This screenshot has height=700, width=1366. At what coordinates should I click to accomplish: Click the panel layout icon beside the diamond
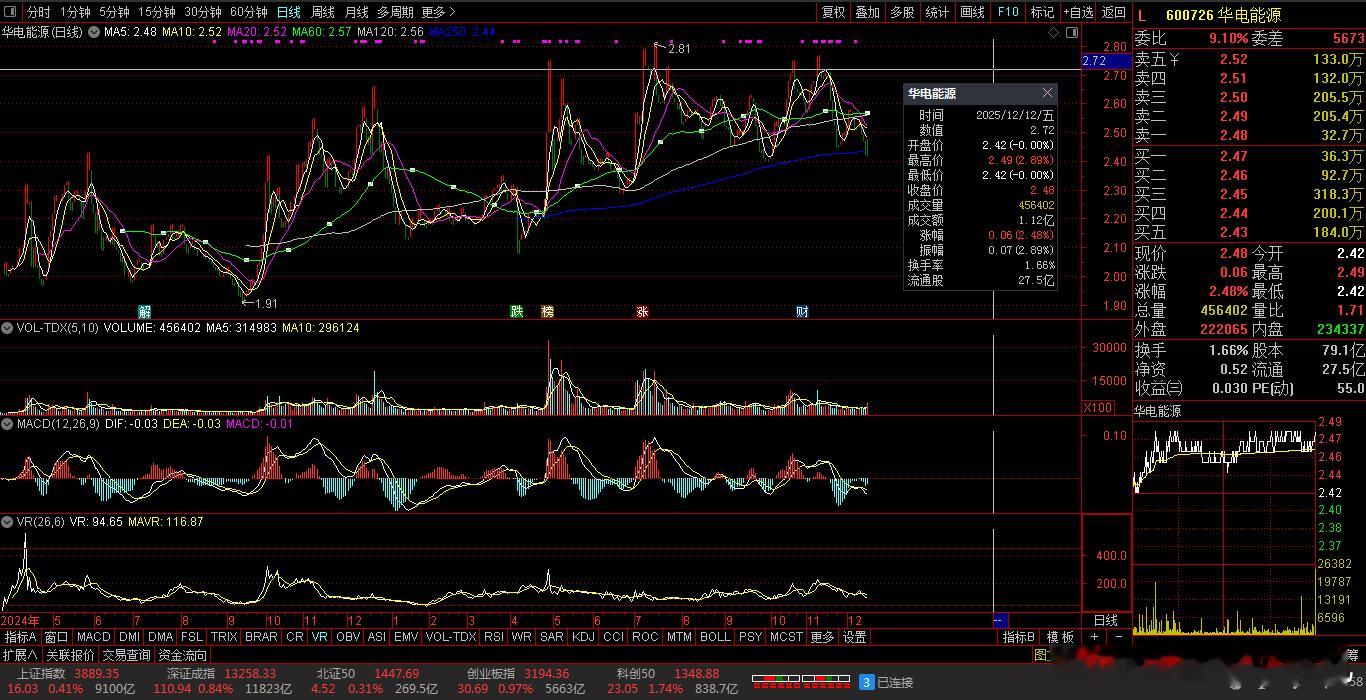pos(1071,32)
